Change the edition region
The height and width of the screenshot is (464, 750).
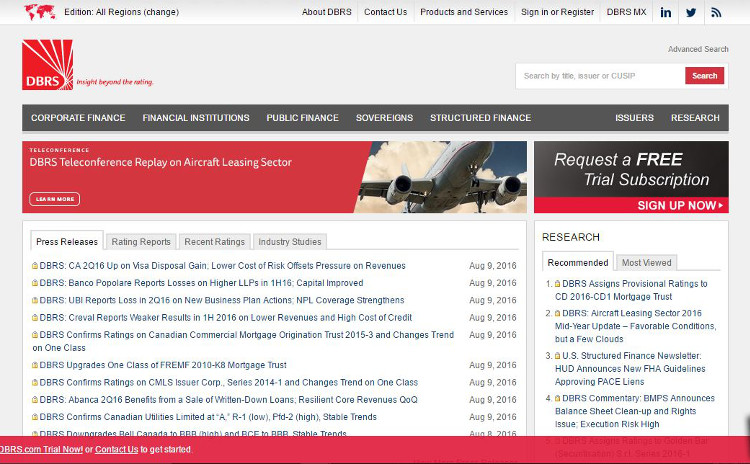(162, 12)
